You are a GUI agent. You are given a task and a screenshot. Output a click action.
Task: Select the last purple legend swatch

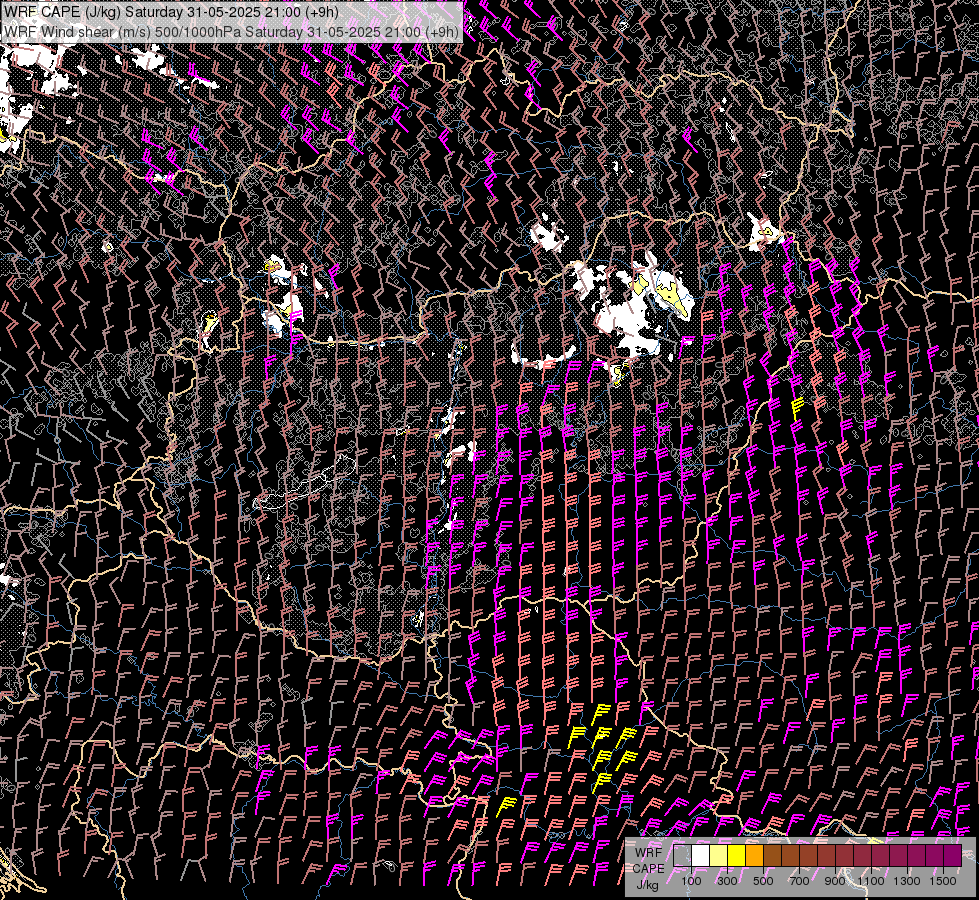point(952,855)
